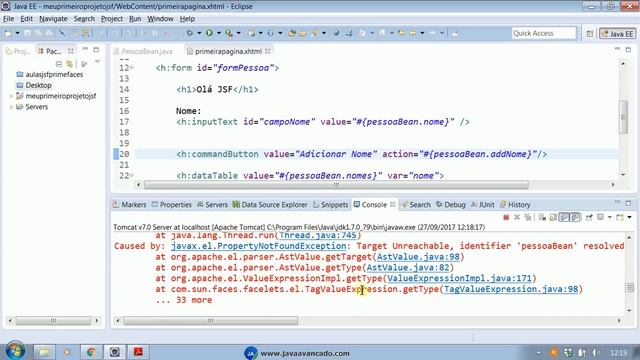Select the aulasjsfprimefaces project
The height and width of the screenshot is (360, 640).
tap(49, 74)
